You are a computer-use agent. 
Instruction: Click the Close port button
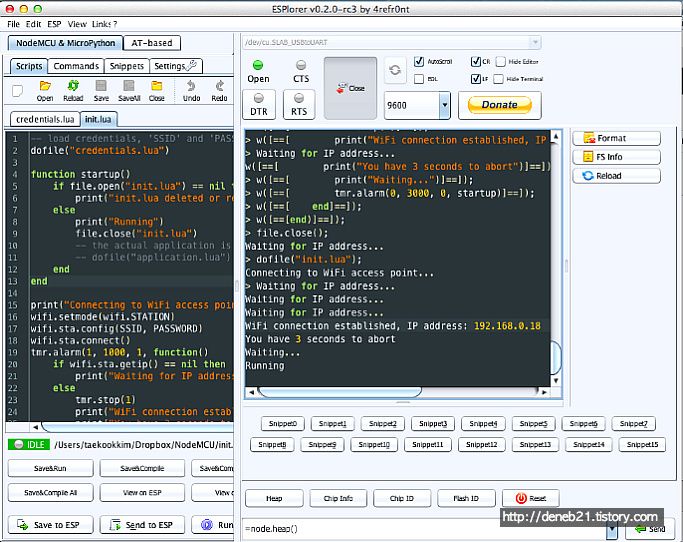tap(350, 88)
